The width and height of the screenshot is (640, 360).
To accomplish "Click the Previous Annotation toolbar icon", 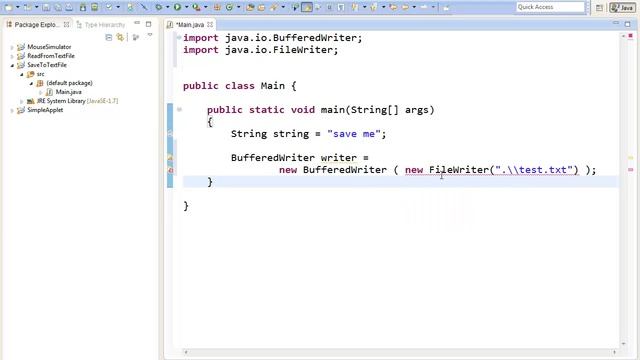I will point(373,7).
